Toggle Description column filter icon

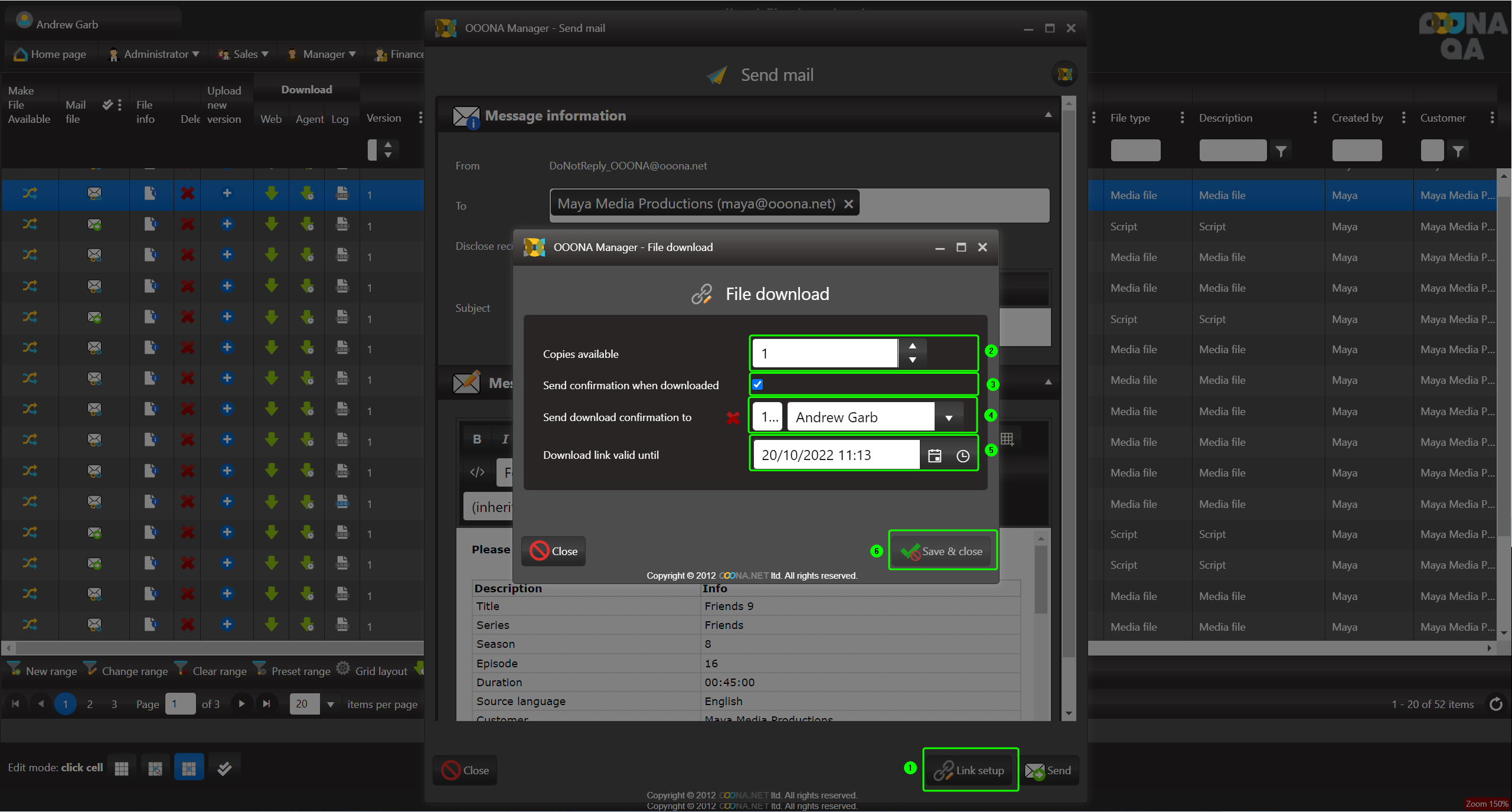pyautogui.click(x=1281, y=151)
